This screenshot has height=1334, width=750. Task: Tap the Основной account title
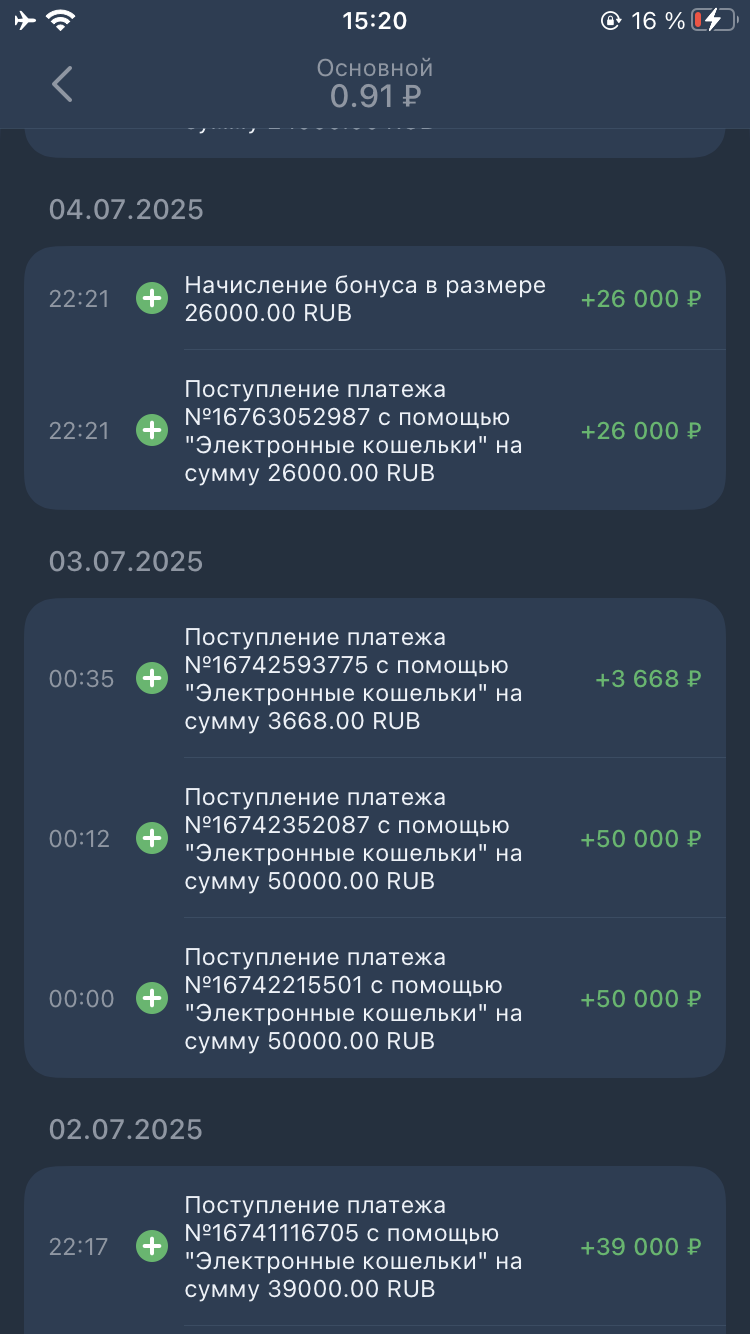375,68
